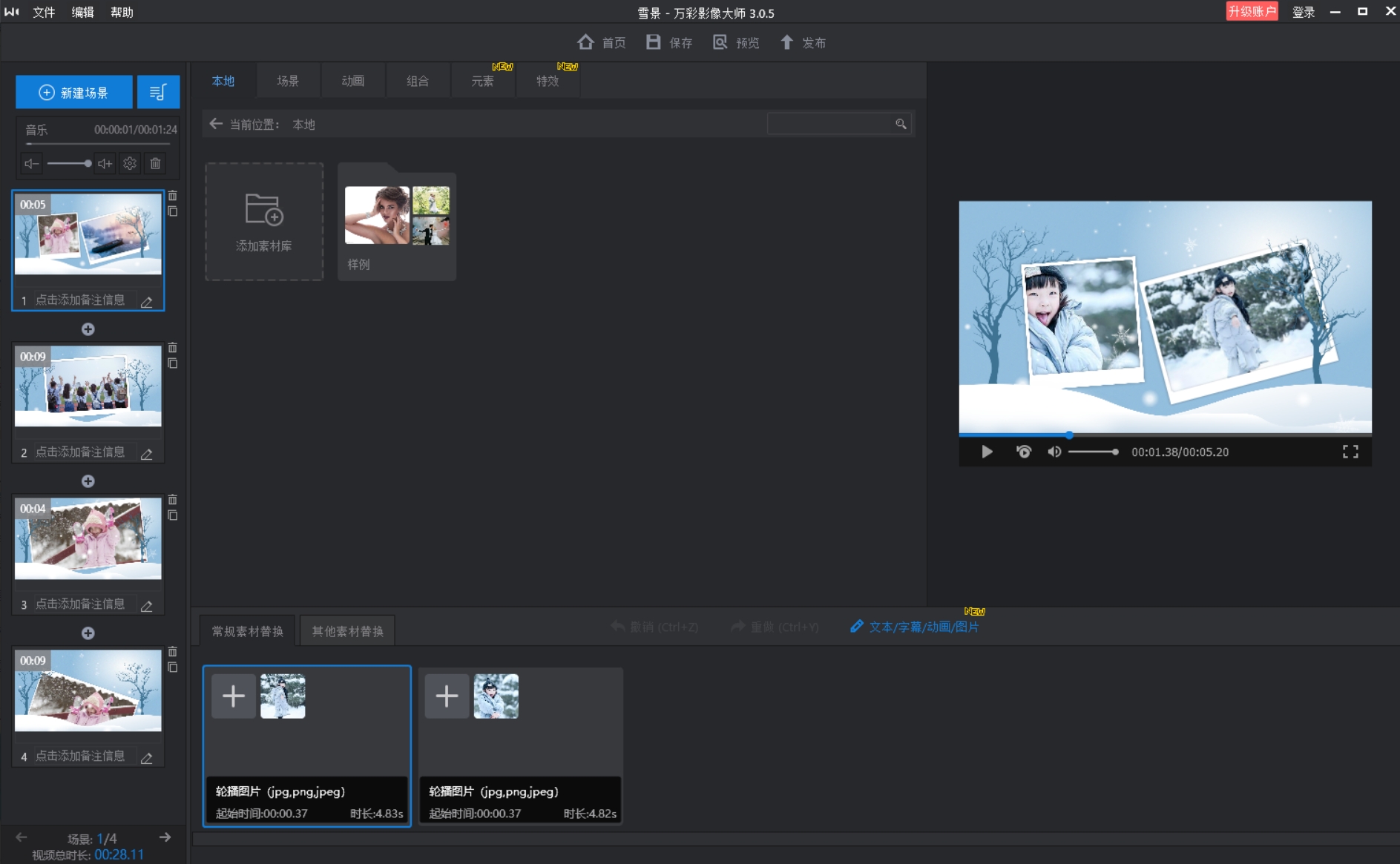Click the 文本/字幕/动画/图片 edit link
1400x864 pixels.
click(x=915, y=627)
